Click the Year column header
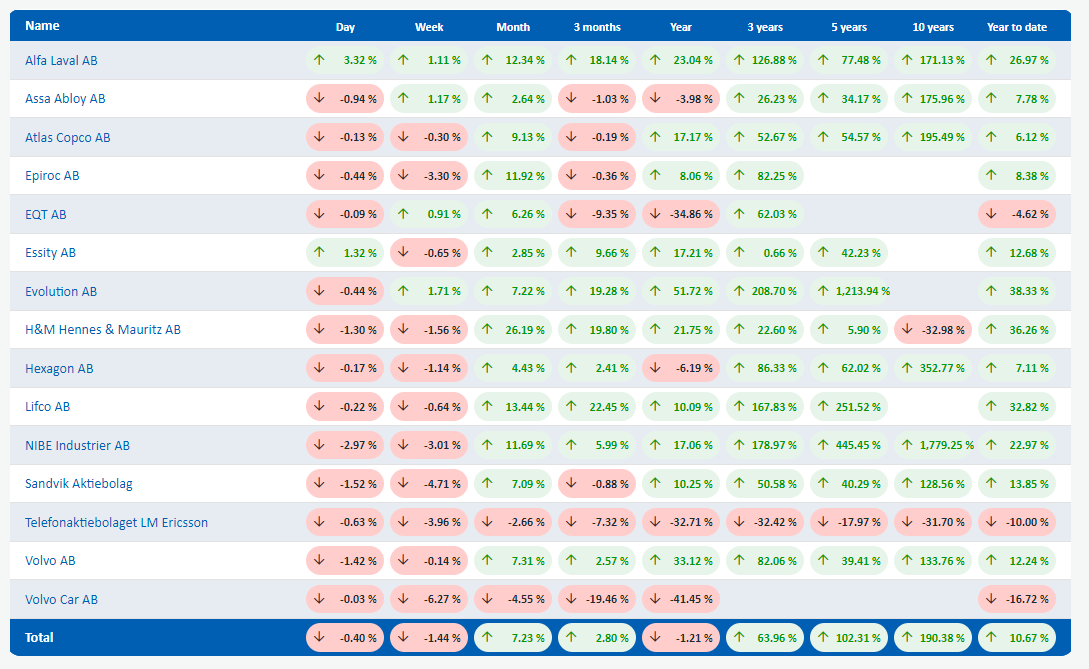Image resolution: width=1089 pixels, height=669 pixels. pos(681,27)
